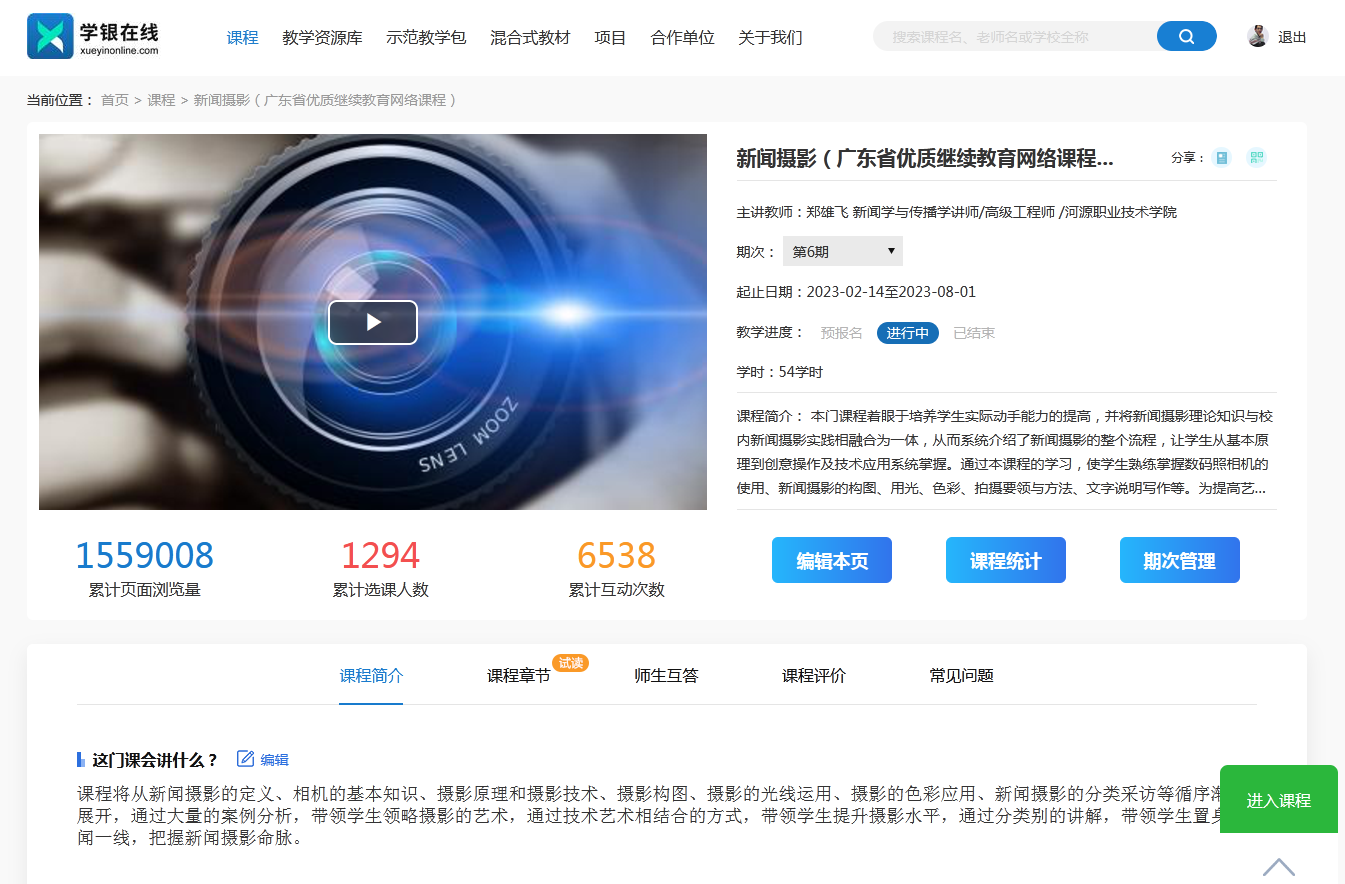Click the green 进入课程 button
Viewport: 1345px width, 884px height.
1278,799
